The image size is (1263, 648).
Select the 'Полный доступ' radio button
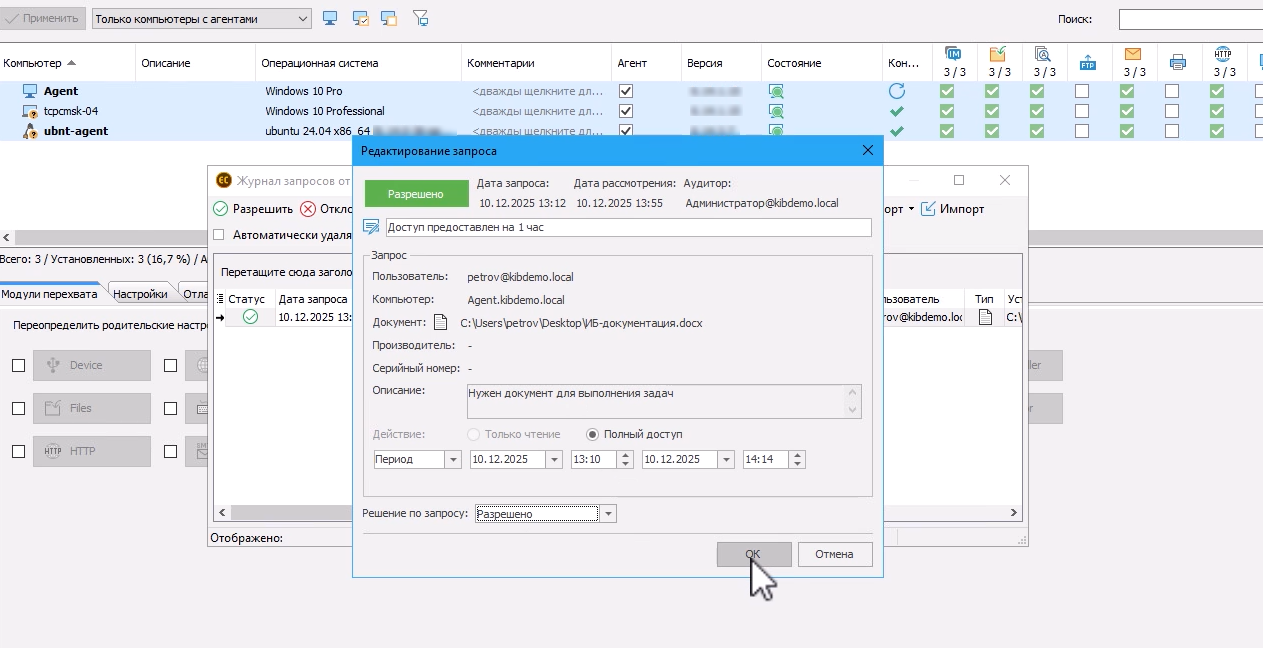click(x=593, y=434)
